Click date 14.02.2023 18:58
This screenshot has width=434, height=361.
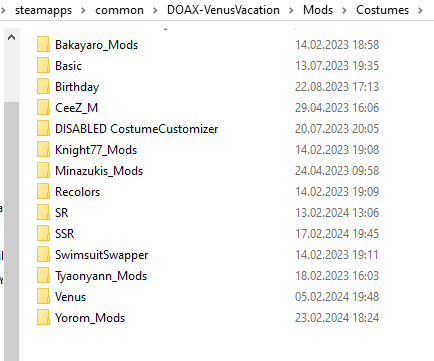(337, 45)
